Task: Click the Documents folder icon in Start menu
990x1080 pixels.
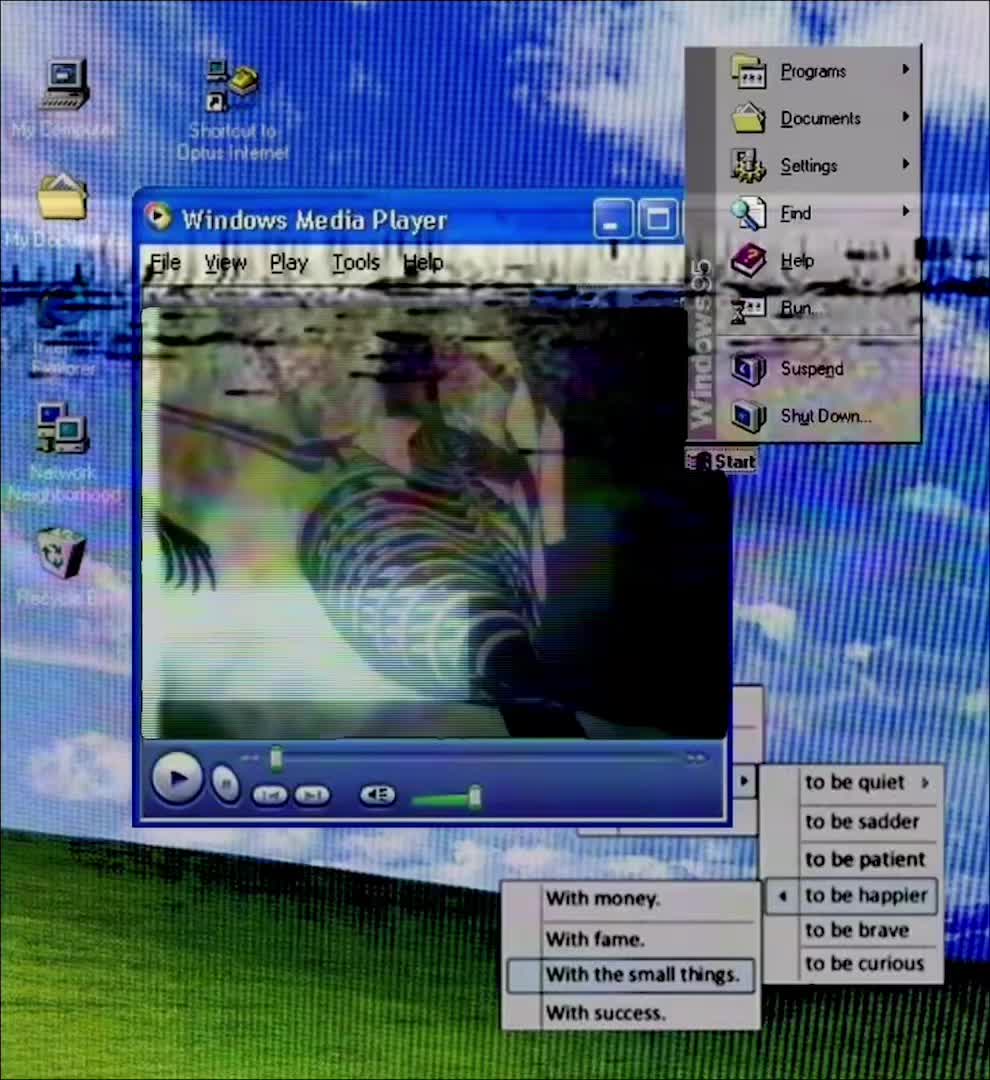Action: 748,118
